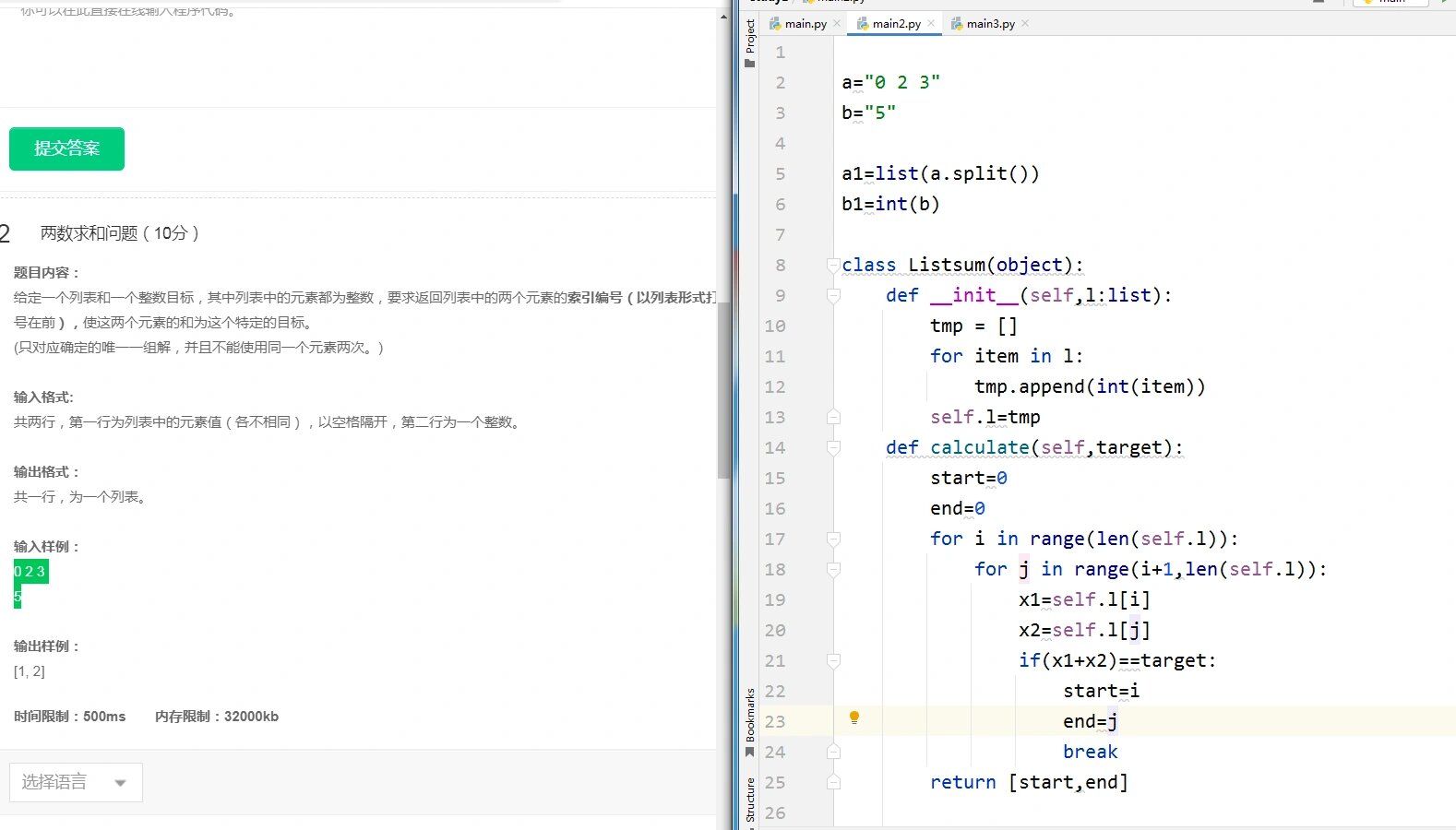Click the end=0 statement on line 16

pos(958,508)
